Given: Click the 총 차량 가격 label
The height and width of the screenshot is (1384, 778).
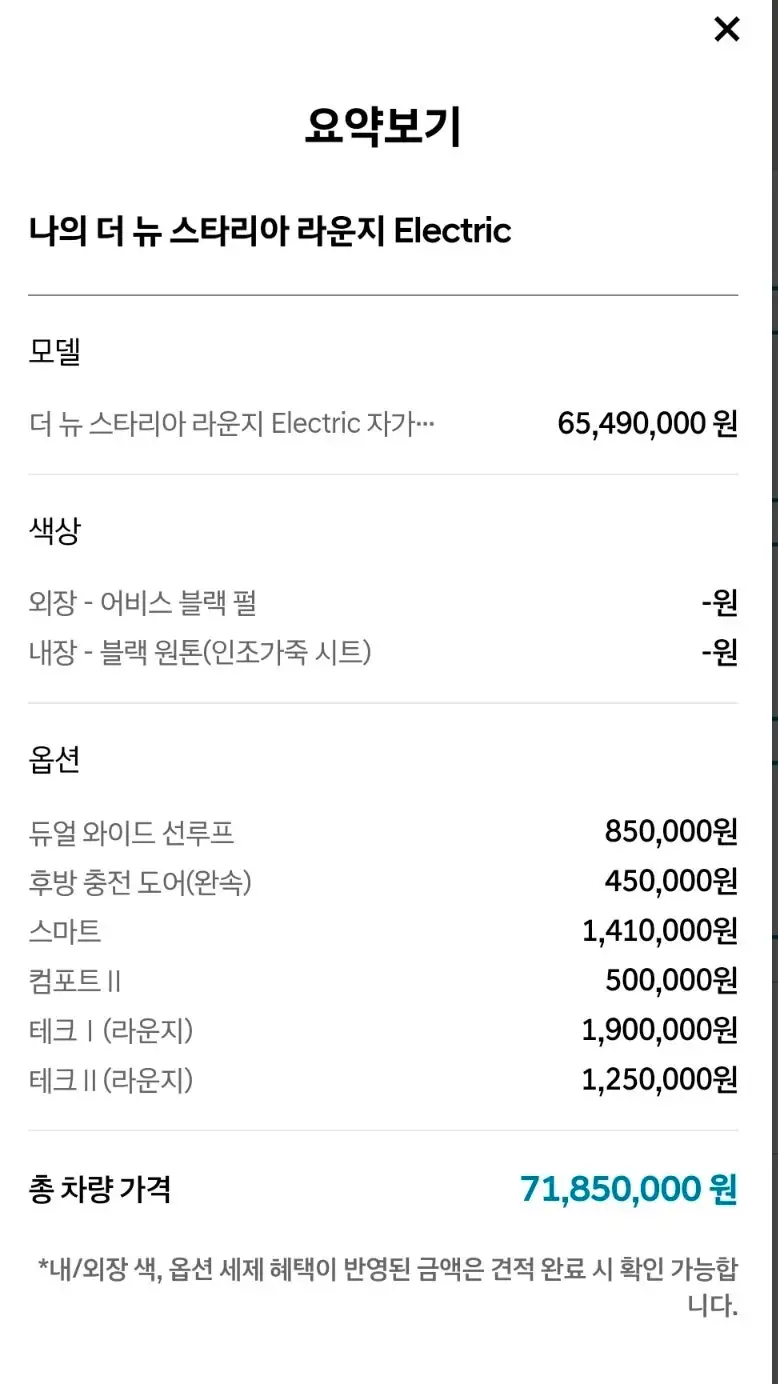Looking at the screenshot, I should 100,1189.
